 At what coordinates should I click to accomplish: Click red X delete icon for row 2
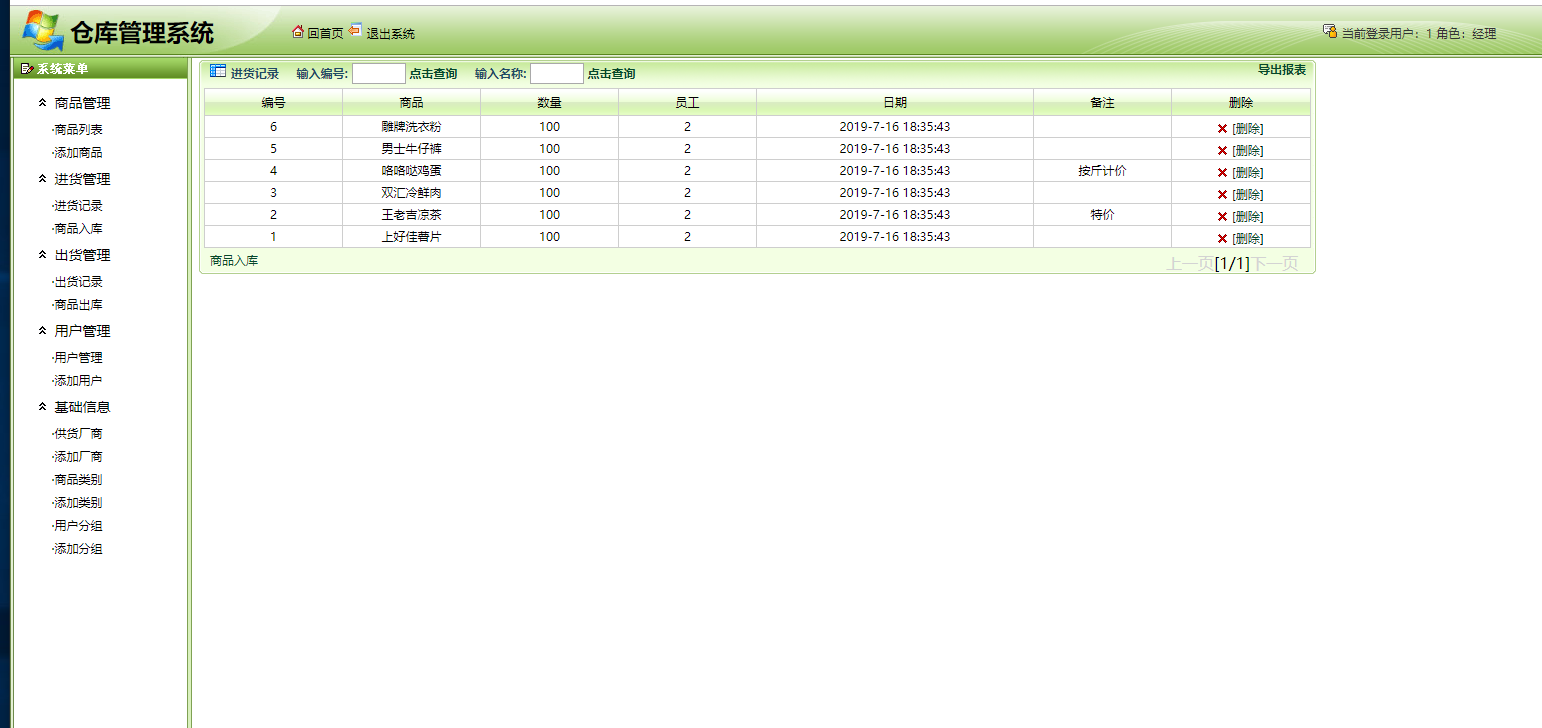pos(1222,217)
